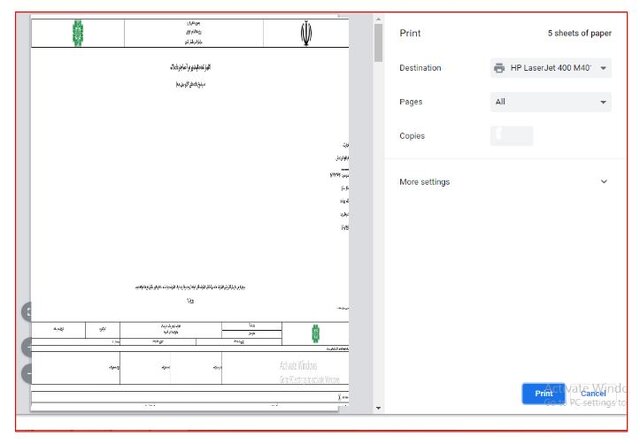
Task: Open the HP LaserJet destination dropdown arrow
Action: [604, 68]
